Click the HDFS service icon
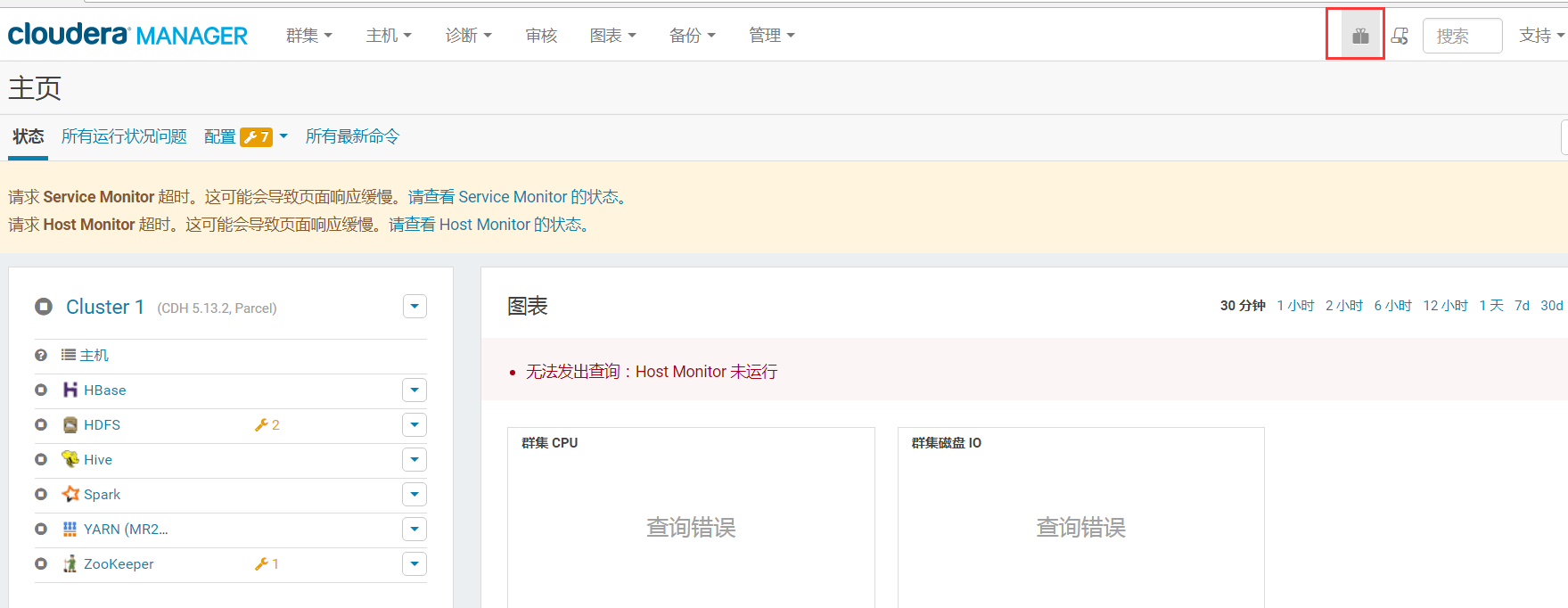Image resolution: width=1568 pixels, height=608 pixels. (x=70, y=424)
